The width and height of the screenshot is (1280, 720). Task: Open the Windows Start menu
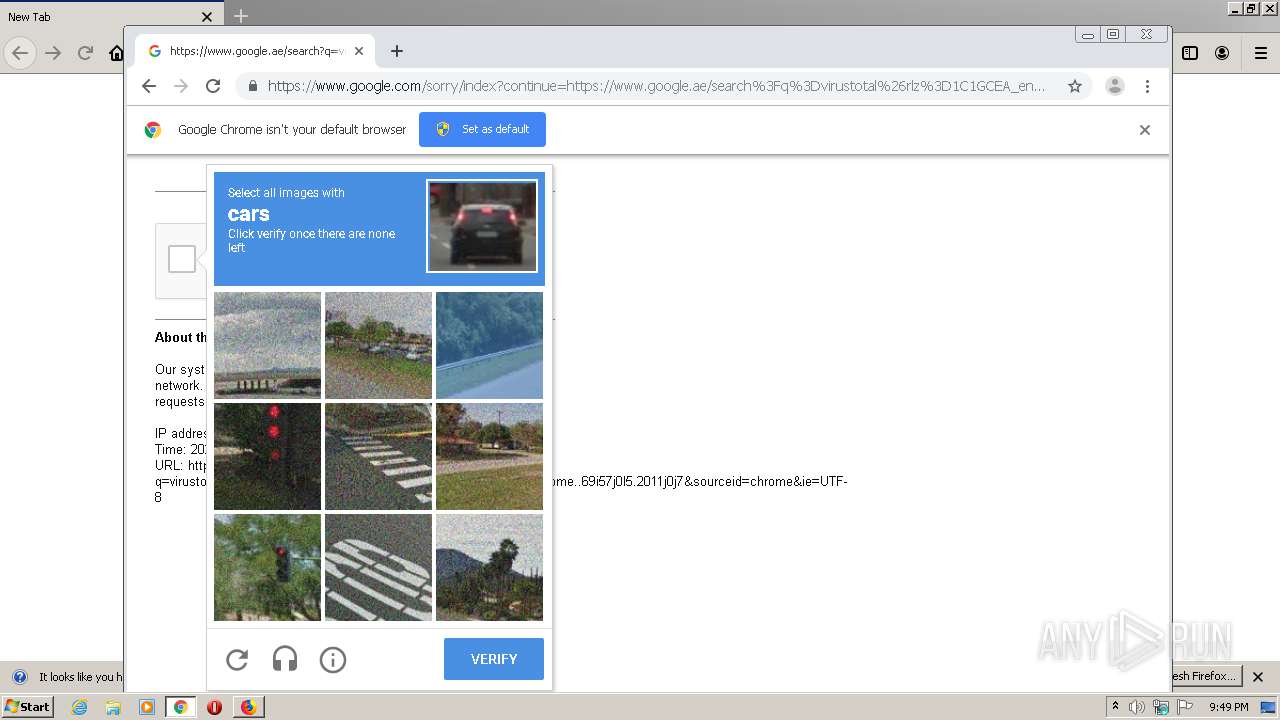coord(28,707)
